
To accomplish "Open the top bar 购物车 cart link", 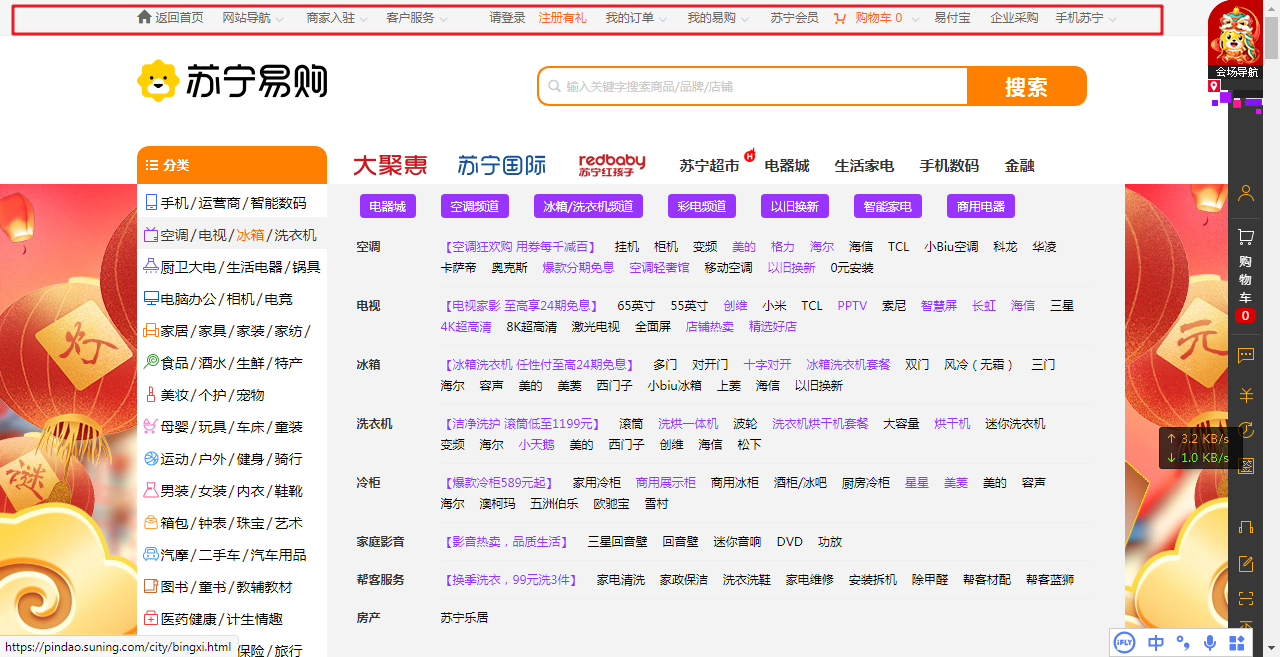I will [868, 18].
